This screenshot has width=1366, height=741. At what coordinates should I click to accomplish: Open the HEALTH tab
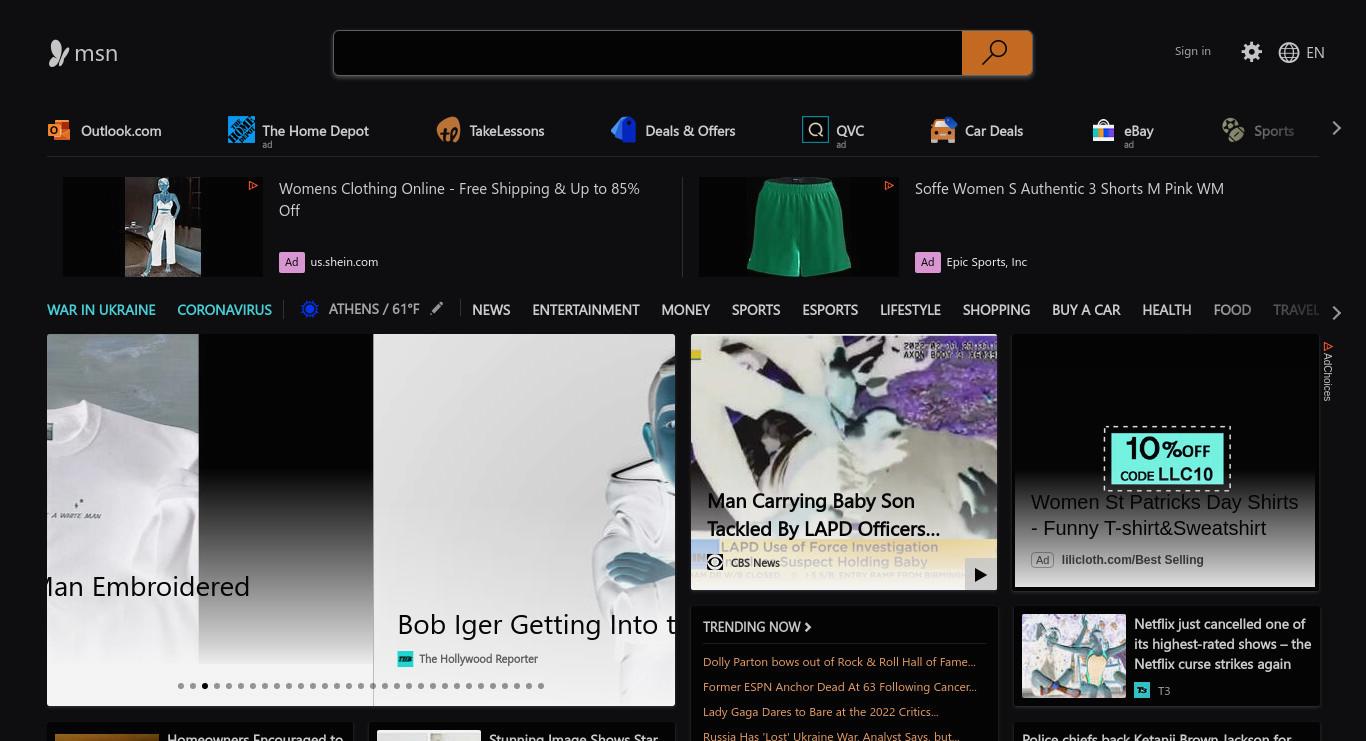pyautogui.click(x=1167, y=310)
